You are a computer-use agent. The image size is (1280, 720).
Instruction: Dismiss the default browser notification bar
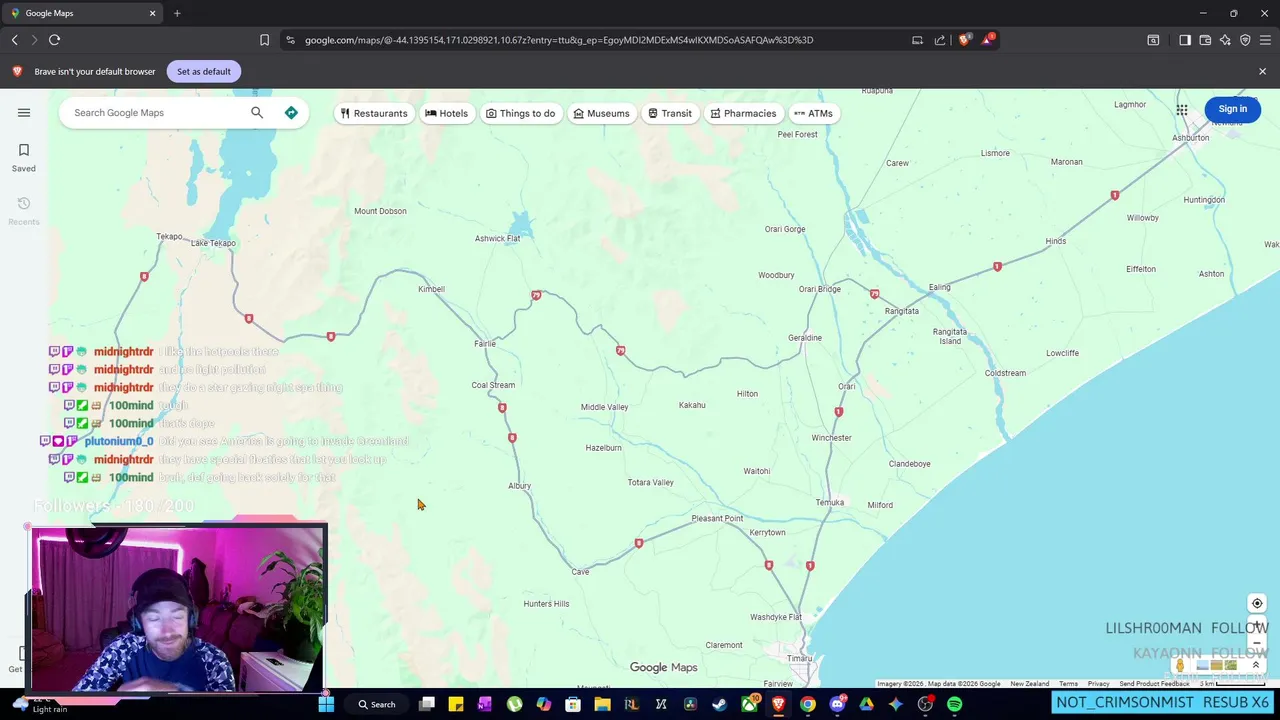click(1262, 71)
